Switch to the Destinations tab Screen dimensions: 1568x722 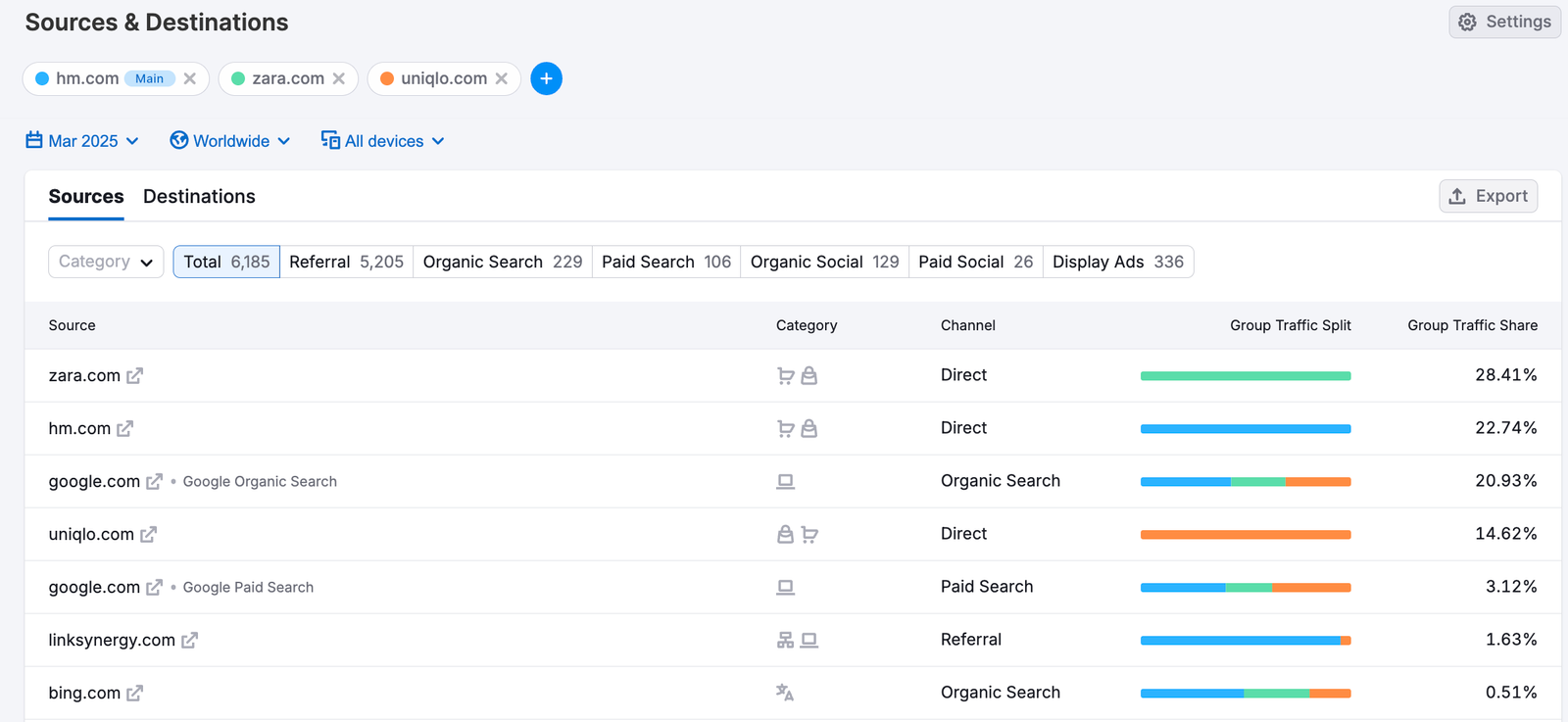coord(199,197)
